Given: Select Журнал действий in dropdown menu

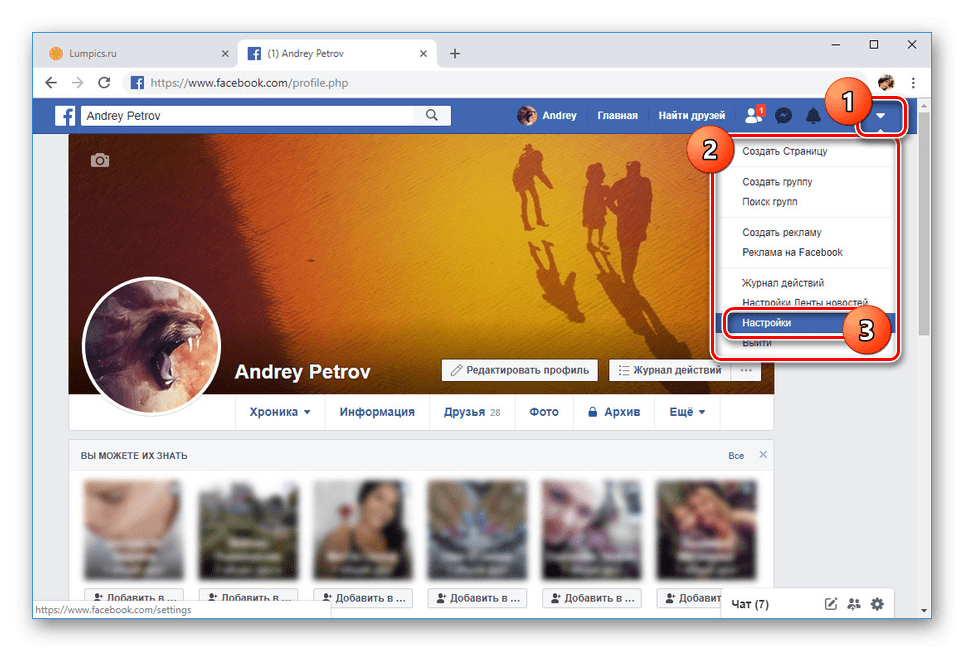Looking at the screenshot, I should point(783,283).
